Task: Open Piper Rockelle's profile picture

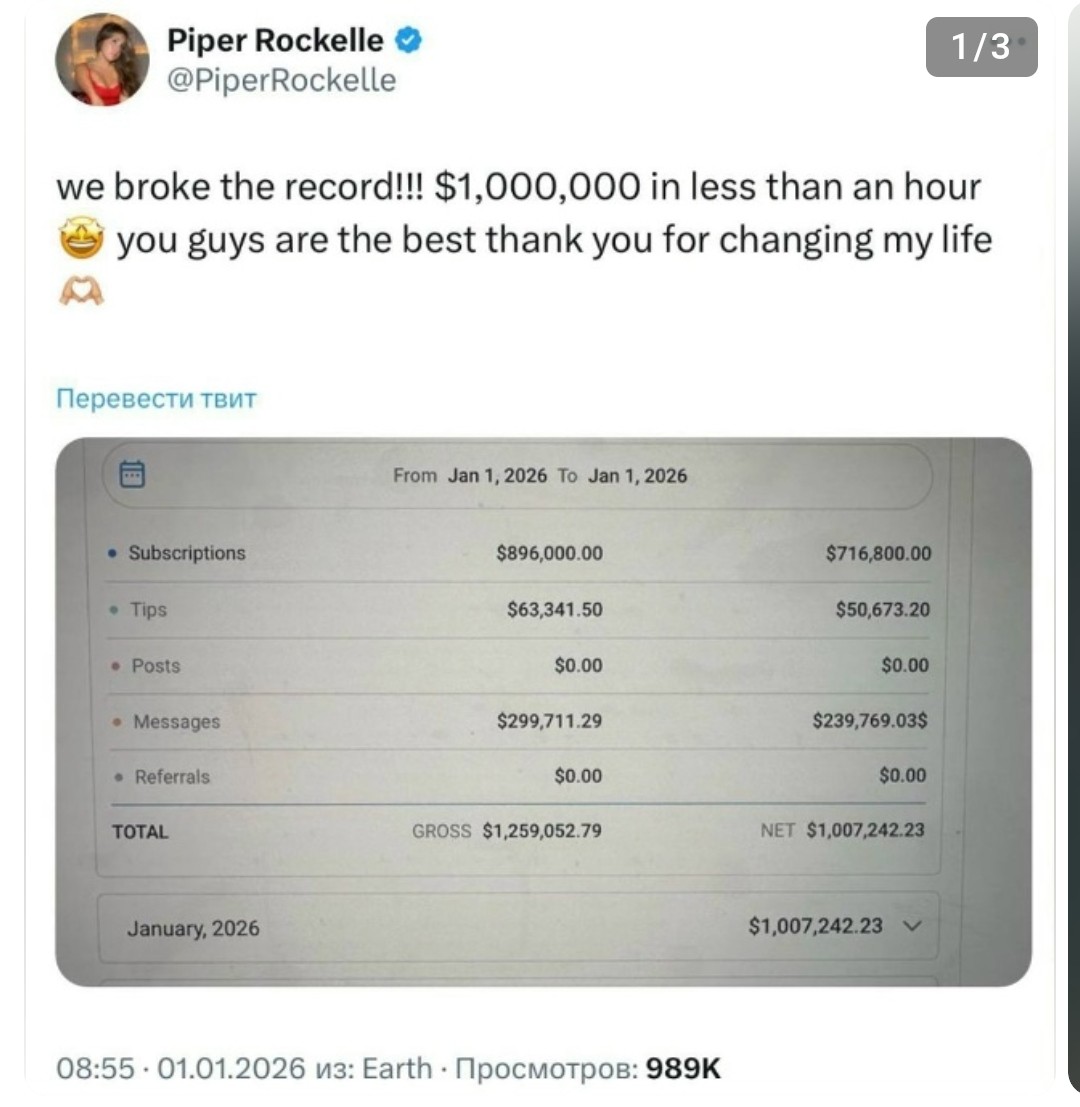Action: click(x=102, y=60)
